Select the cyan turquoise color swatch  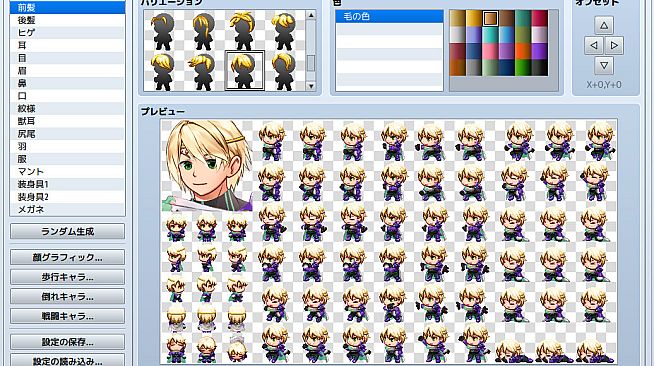click(x=490, y=35)
